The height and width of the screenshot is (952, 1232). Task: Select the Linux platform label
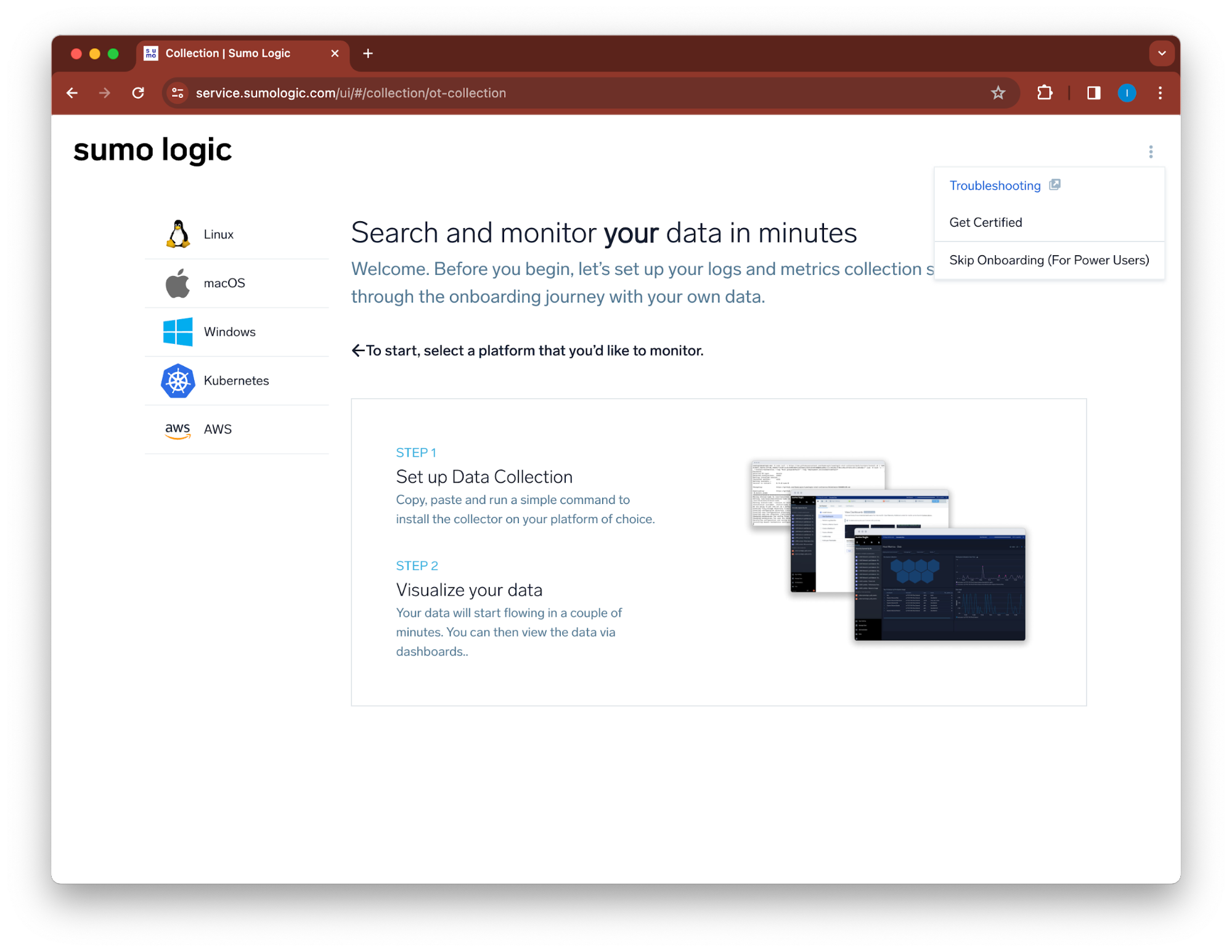click(218, 234)
